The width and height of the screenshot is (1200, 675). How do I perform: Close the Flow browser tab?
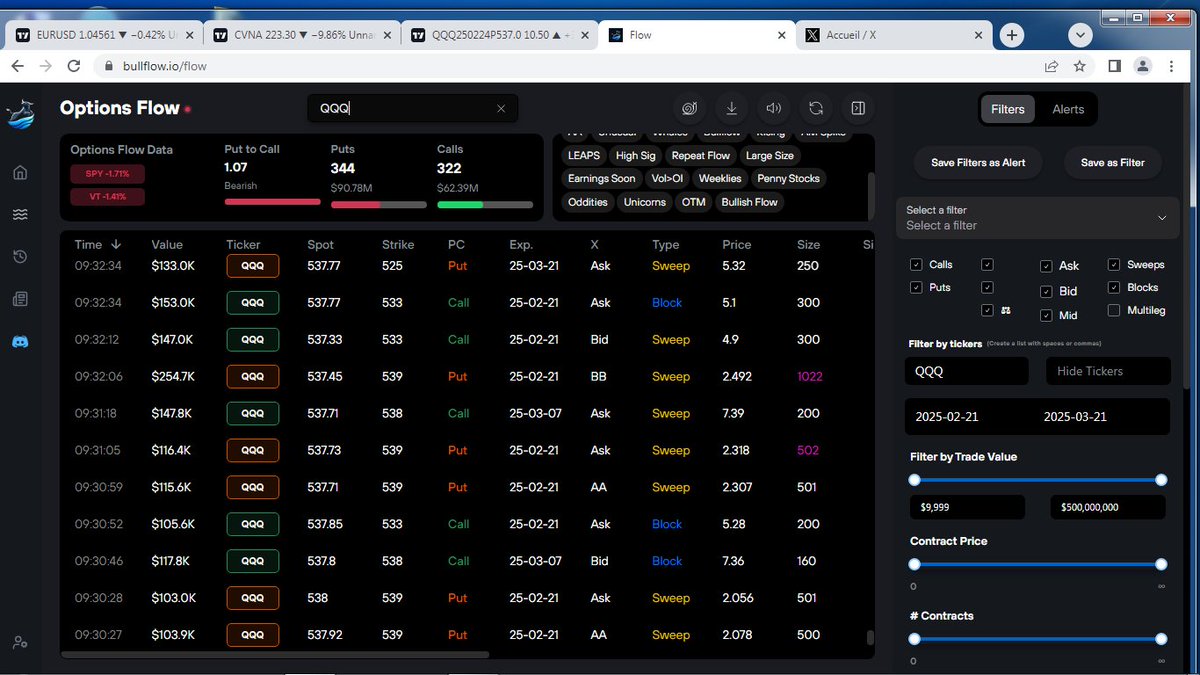(x=783, y=35)
